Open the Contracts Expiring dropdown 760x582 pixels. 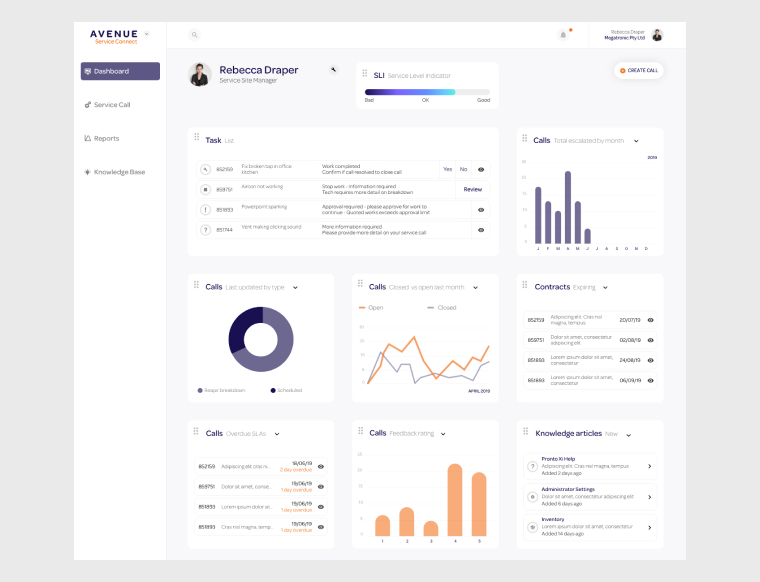(606, 287)
